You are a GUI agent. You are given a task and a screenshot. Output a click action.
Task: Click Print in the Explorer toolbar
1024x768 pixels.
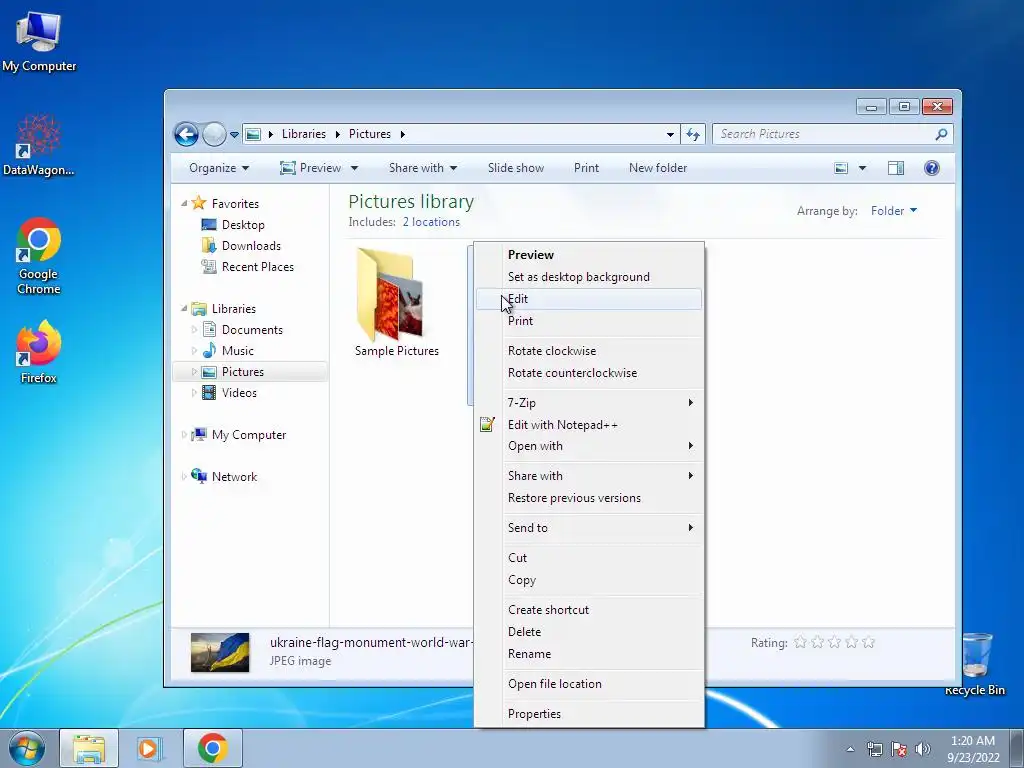[x=586, y=168]
